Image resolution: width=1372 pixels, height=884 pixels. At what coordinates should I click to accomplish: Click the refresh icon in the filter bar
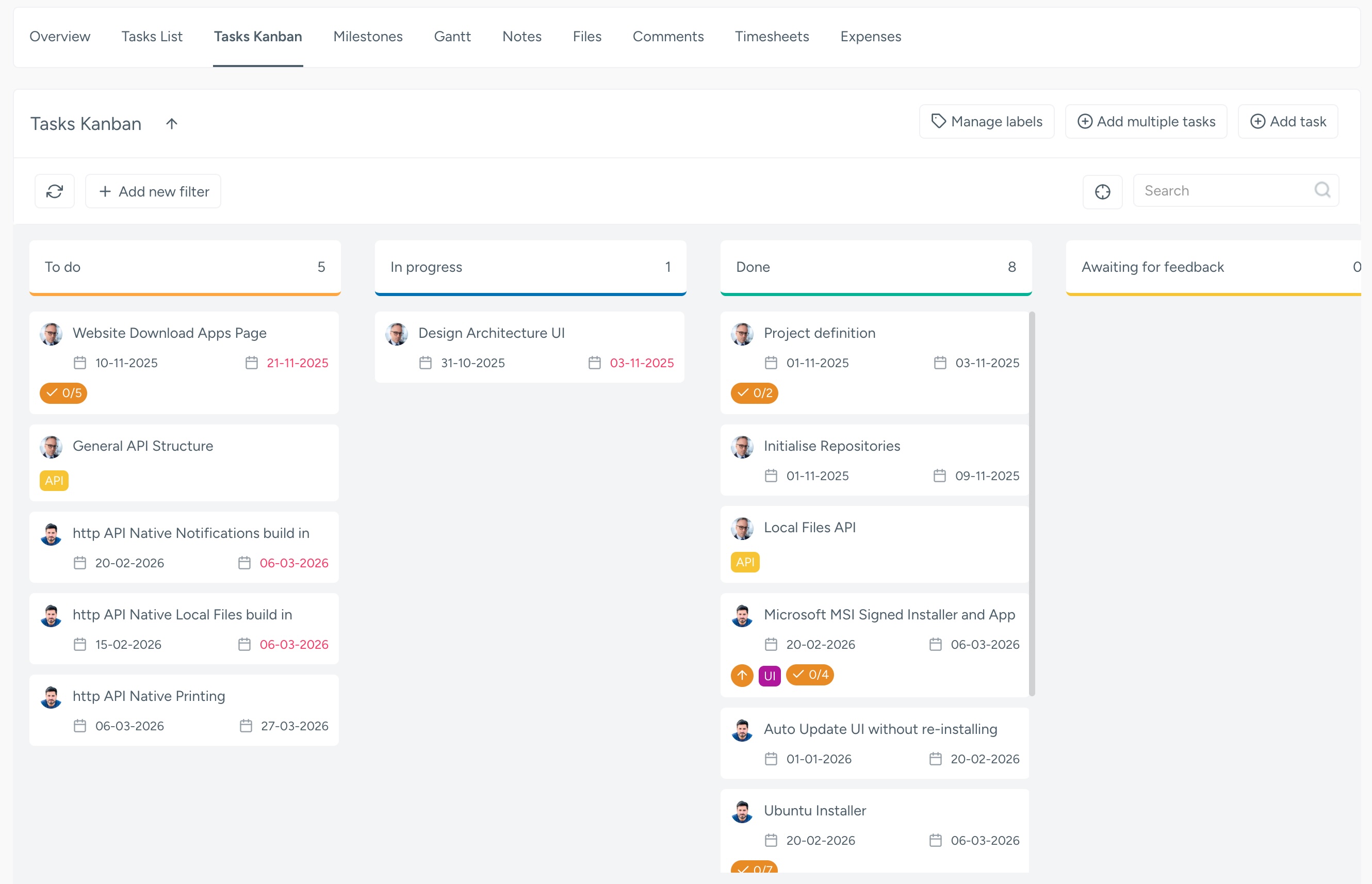[x=54, y=191]
